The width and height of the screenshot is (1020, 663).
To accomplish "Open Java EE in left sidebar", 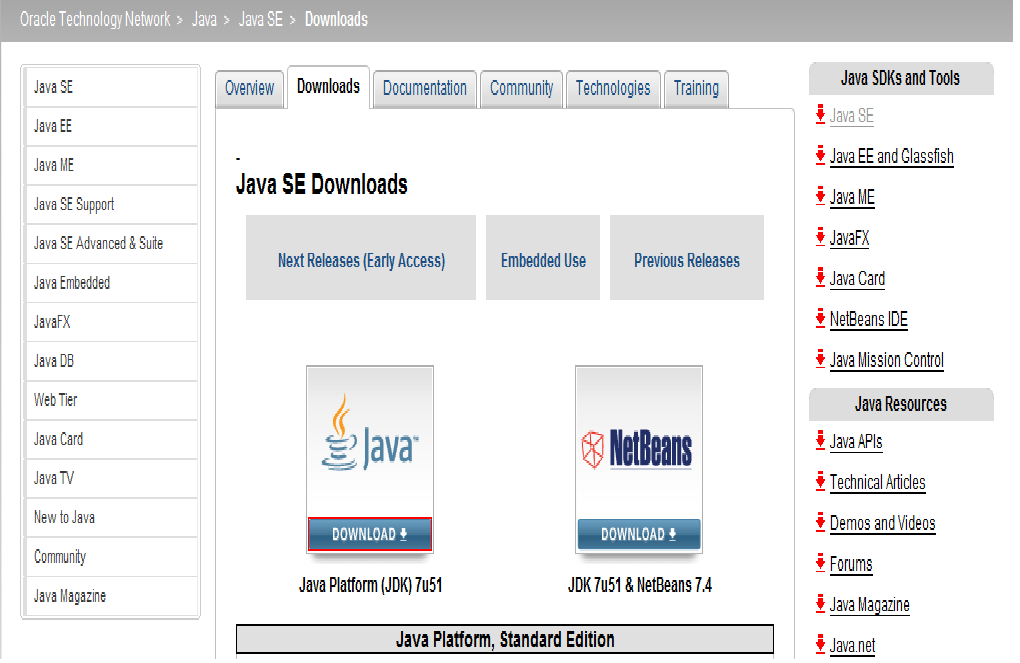I will point(112,126).
